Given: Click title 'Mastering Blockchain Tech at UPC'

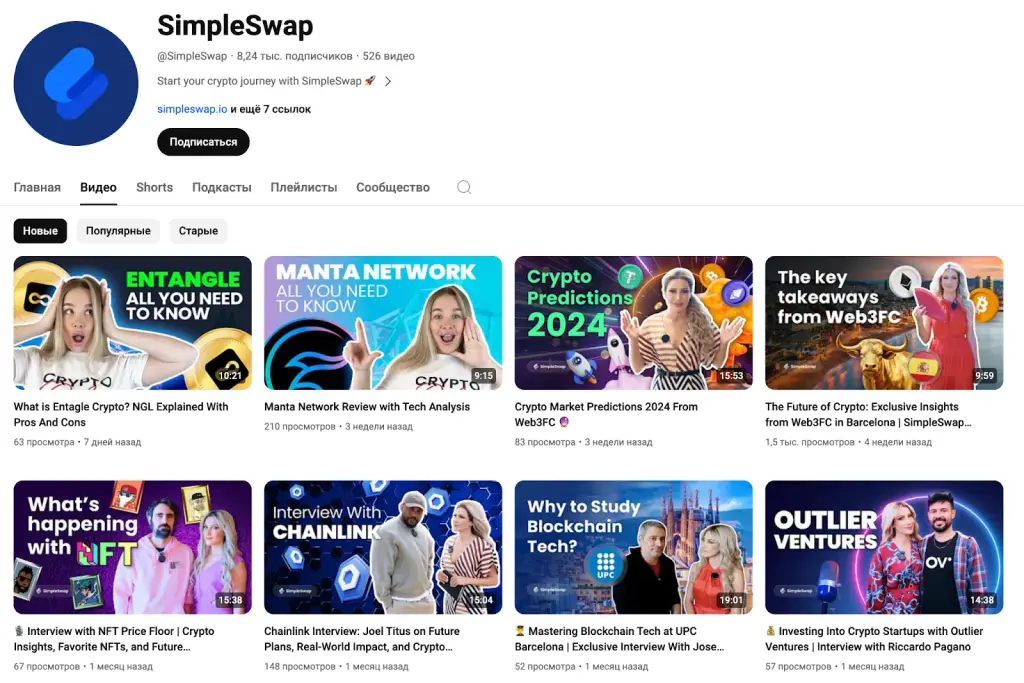Looking at the screenshot, I should 619,639.
